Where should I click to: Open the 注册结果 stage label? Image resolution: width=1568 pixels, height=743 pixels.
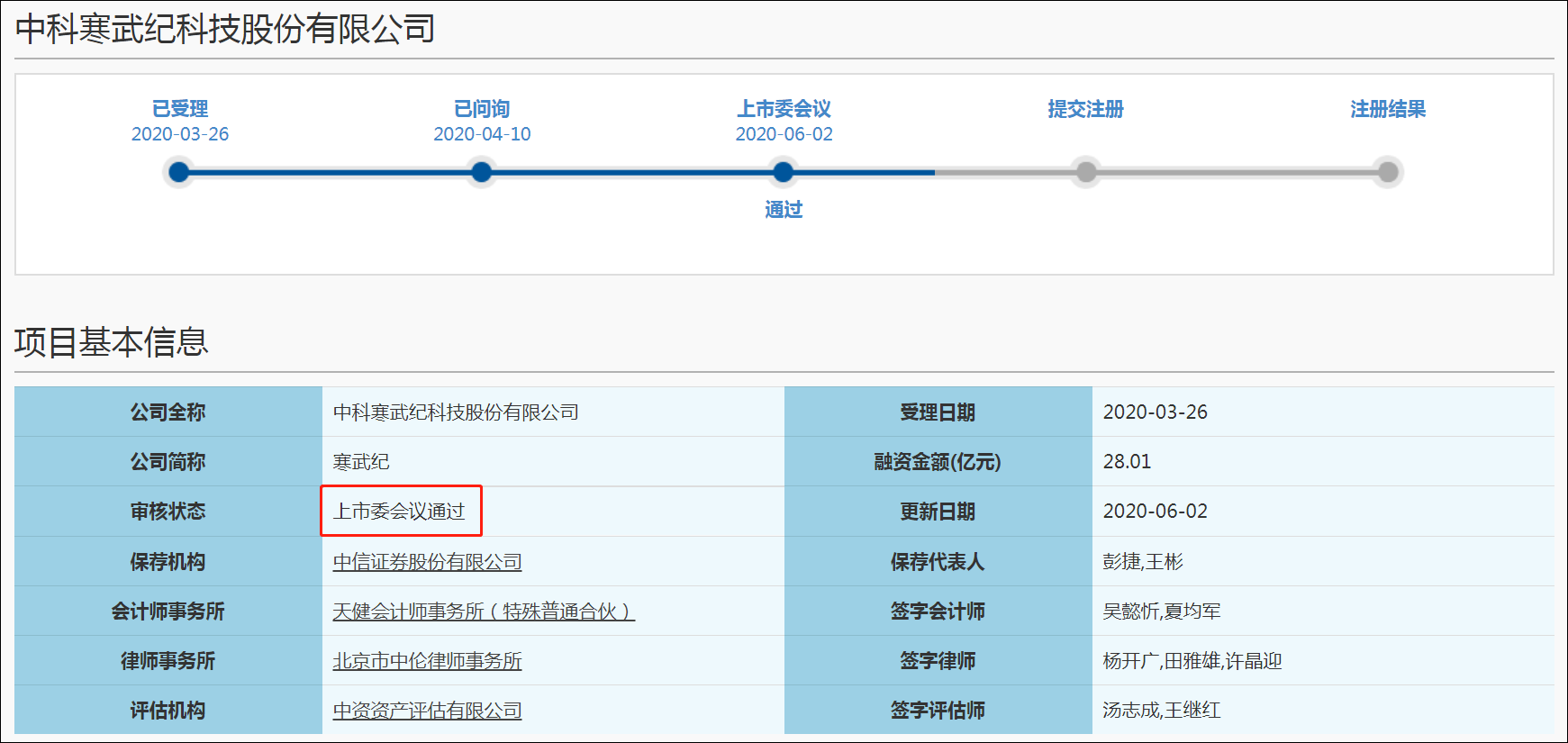pos(1388,109)
